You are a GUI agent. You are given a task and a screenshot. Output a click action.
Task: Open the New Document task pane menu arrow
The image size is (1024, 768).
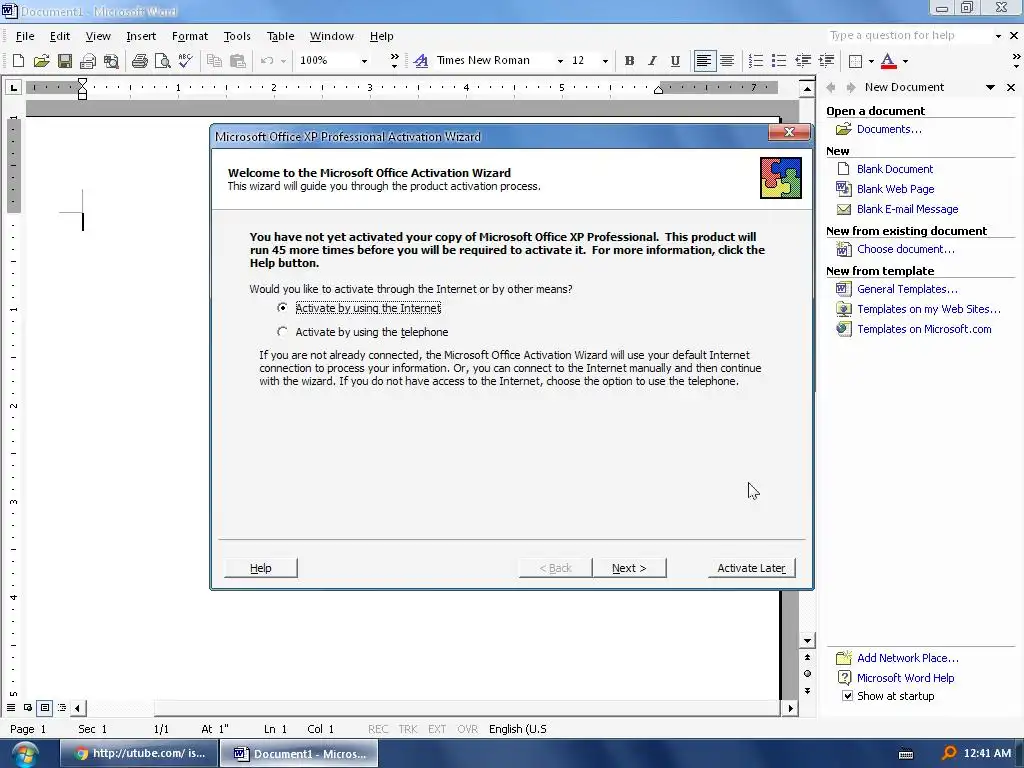[x=991, y=87]
